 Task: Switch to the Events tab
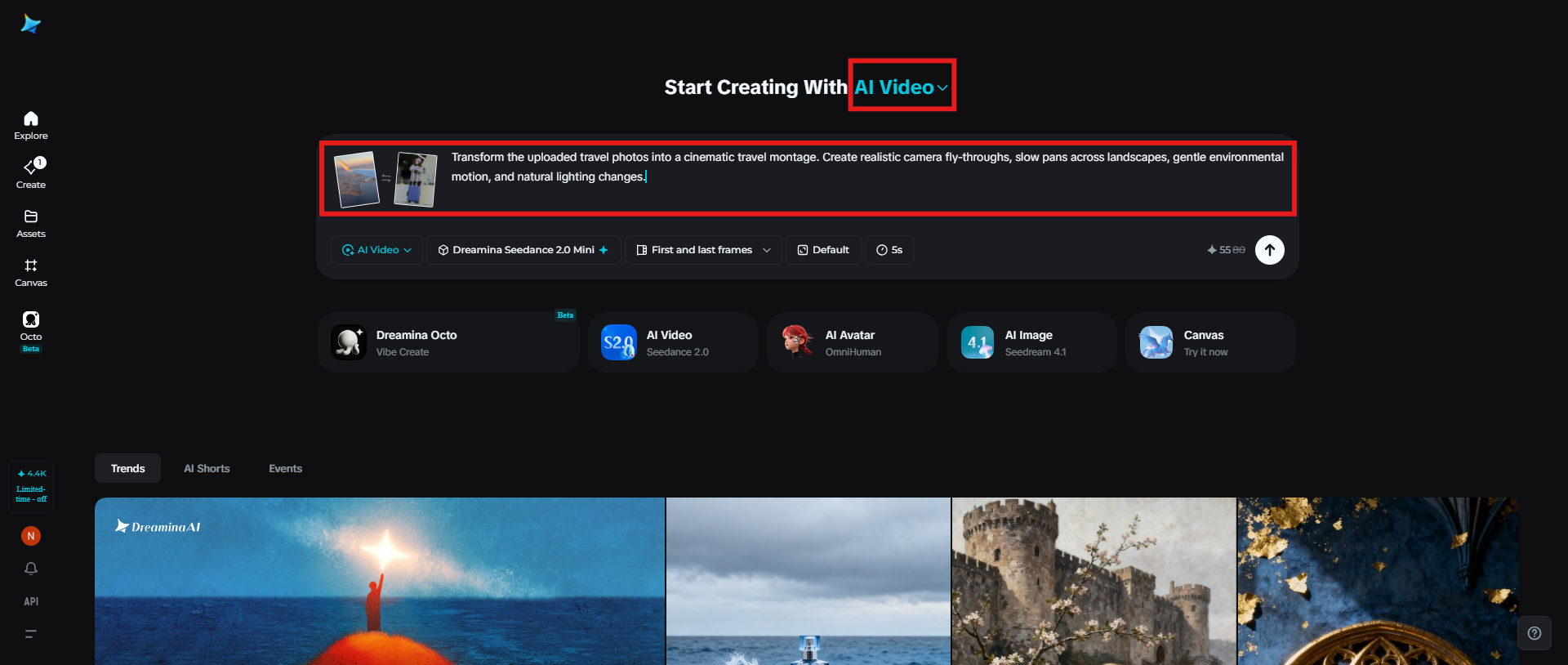pos(286,468)
